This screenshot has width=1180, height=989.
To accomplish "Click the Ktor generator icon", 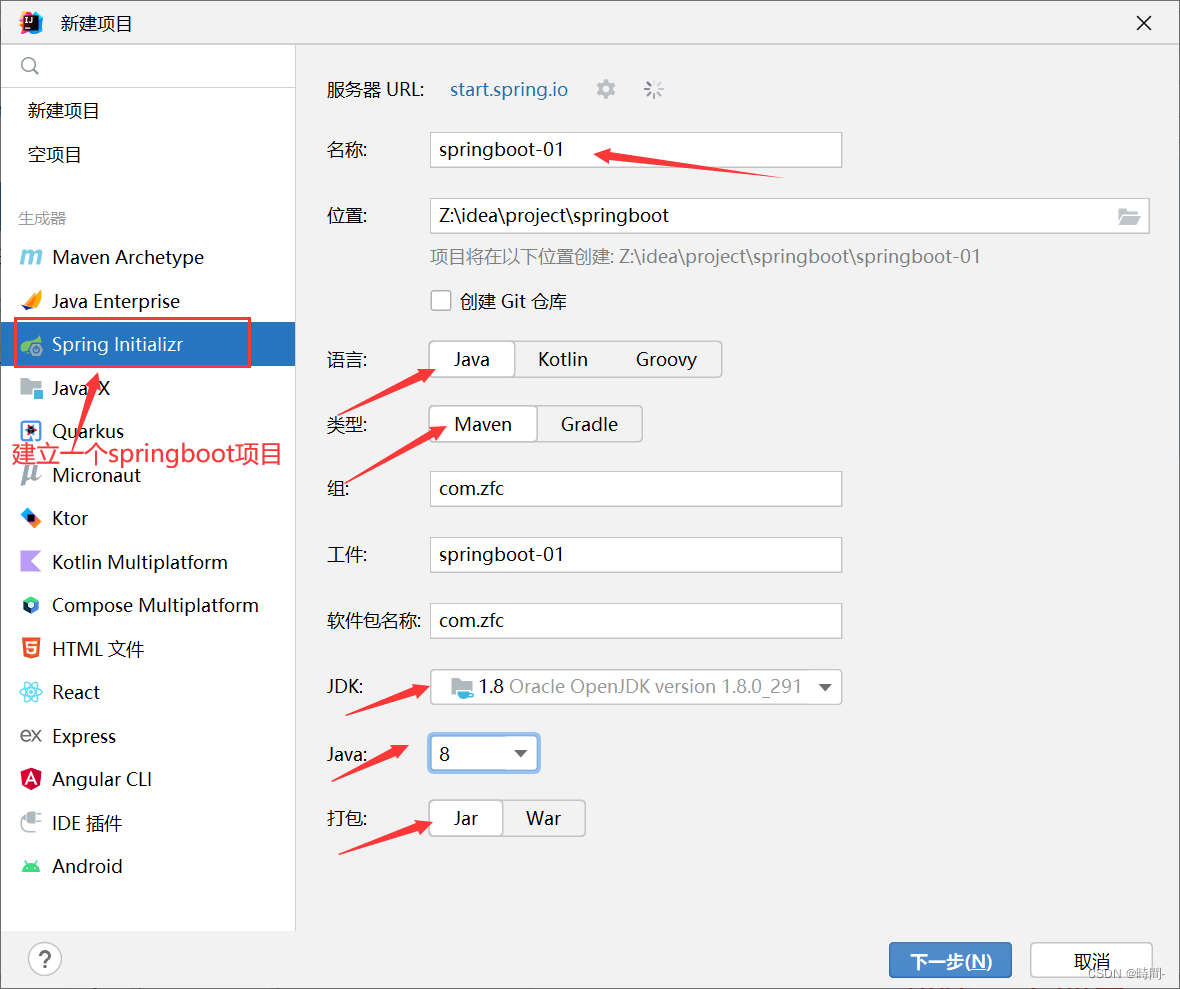I will pos(31,519).
